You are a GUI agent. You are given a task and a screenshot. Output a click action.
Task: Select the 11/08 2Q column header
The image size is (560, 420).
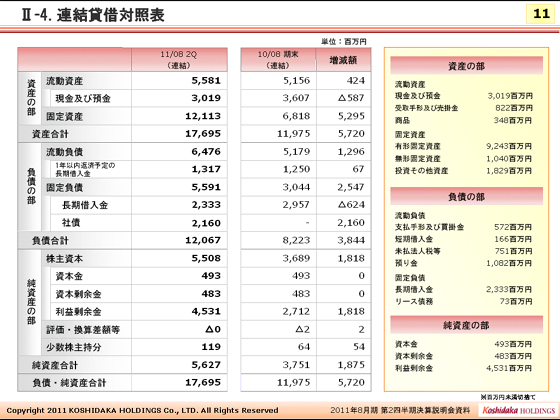click(x=179, y=60)
